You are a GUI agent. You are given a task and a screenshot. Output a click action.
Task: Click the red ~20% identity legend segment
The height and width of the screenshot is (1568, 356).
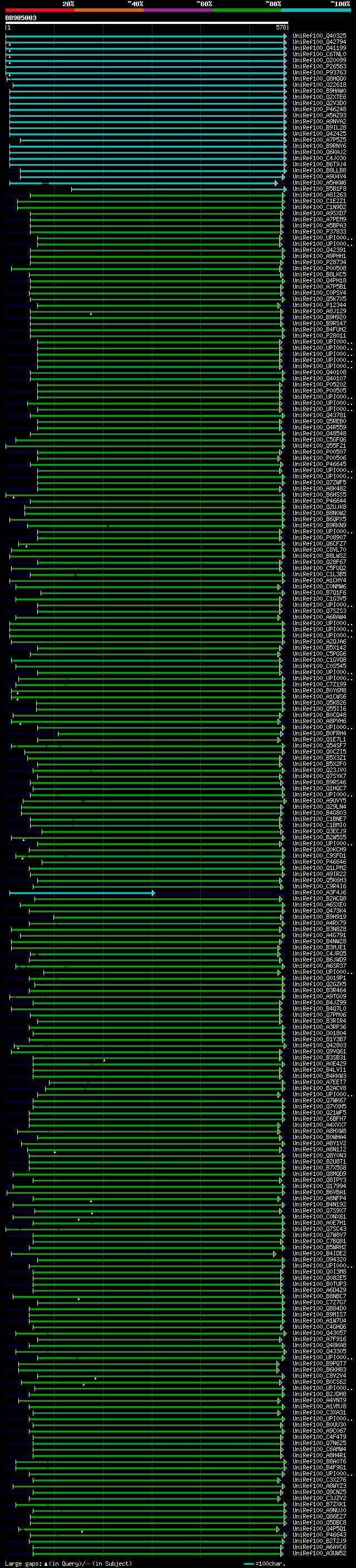click(x=39, y=10)
